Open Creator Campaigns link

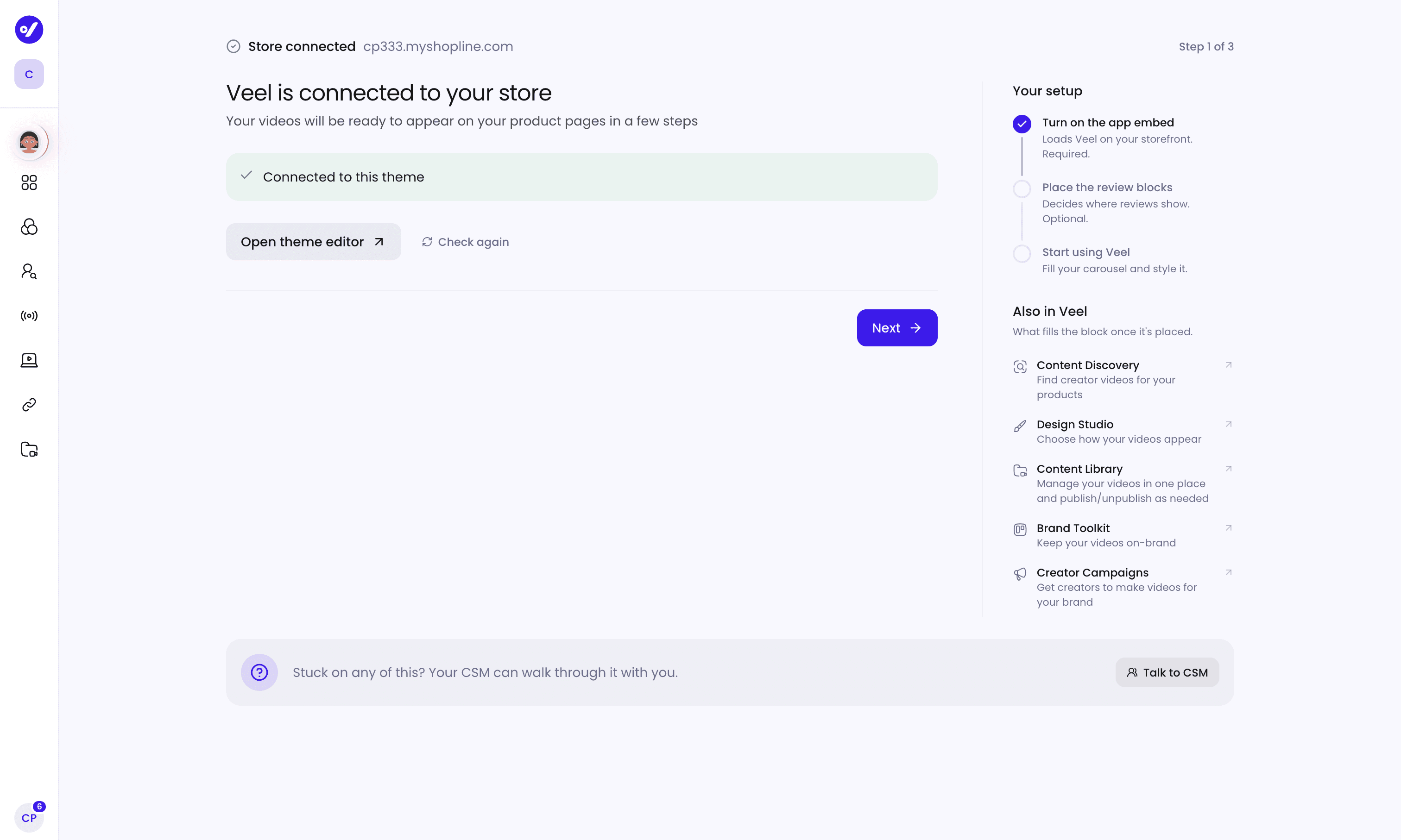point(1123,588)
